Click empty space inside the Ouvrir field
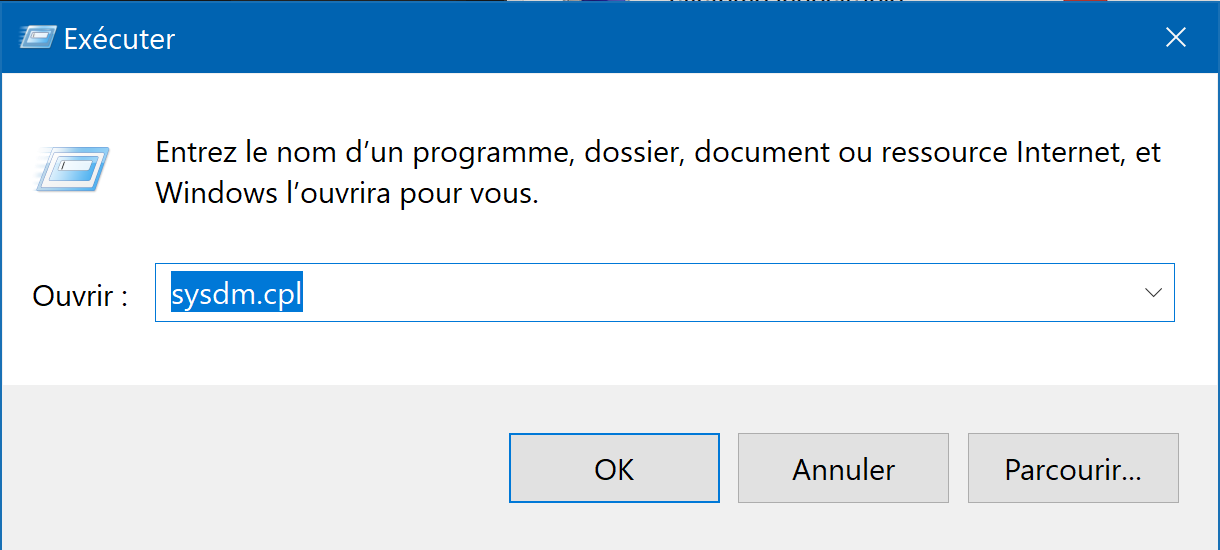 click(x=700, y=294)
